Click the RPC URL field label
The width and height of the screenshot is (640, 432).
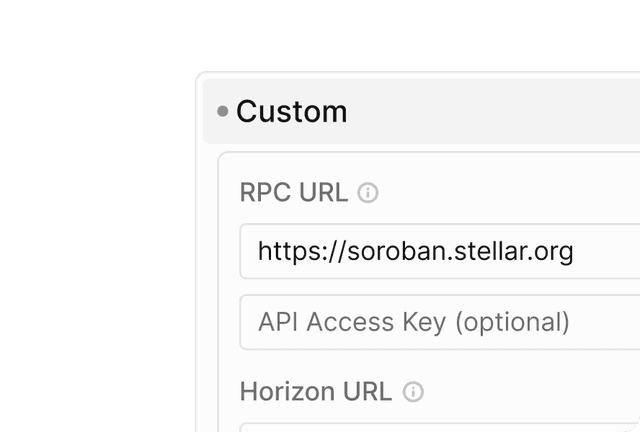tap(294, 192)
